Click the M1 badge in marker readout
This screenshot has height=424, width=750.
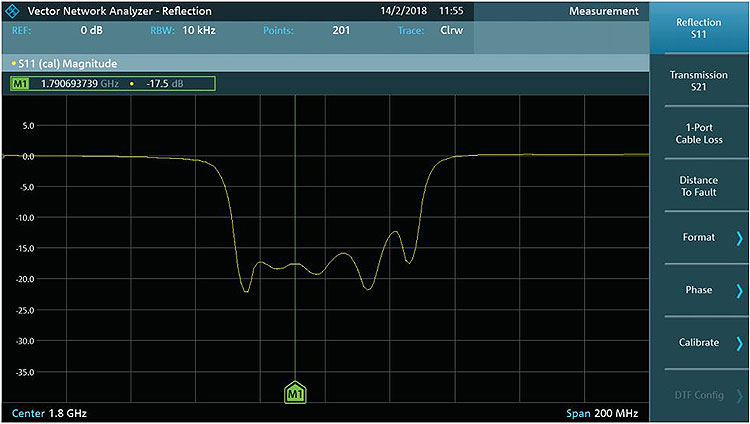point(22,84)
